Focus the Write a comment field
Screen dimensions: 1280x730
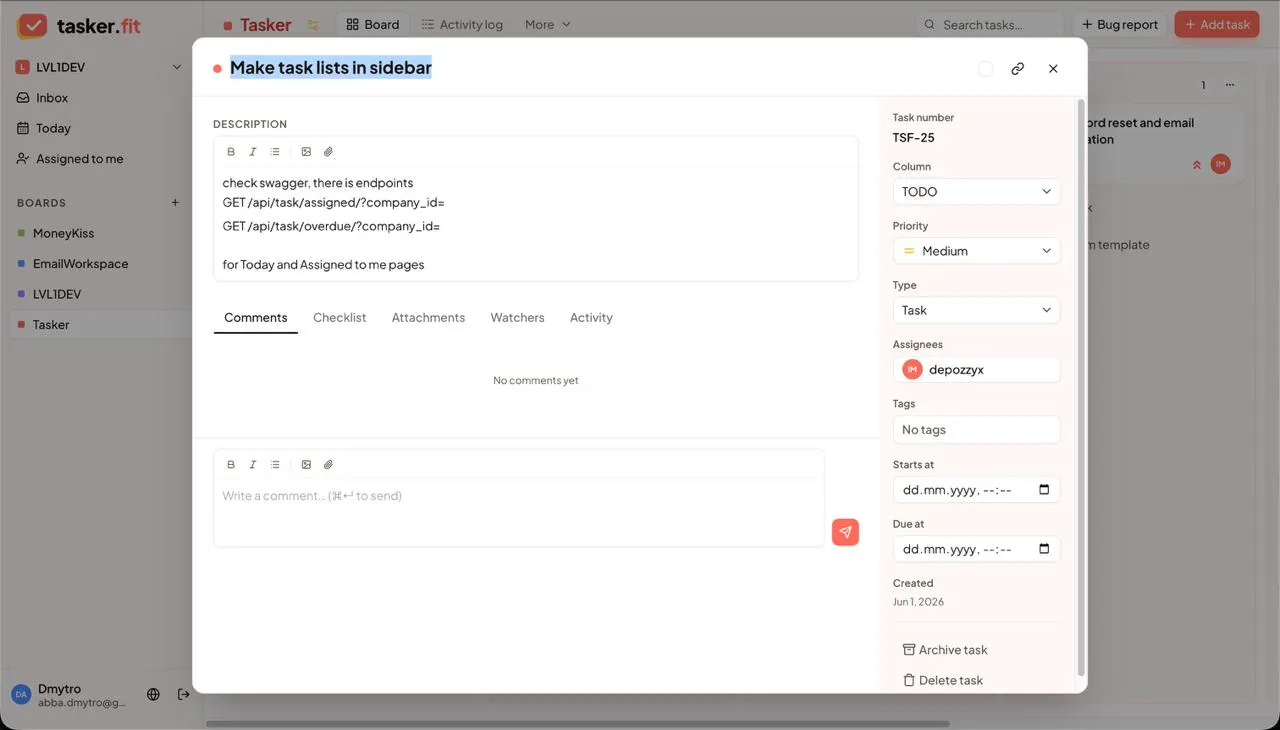[x=519, y=512]
